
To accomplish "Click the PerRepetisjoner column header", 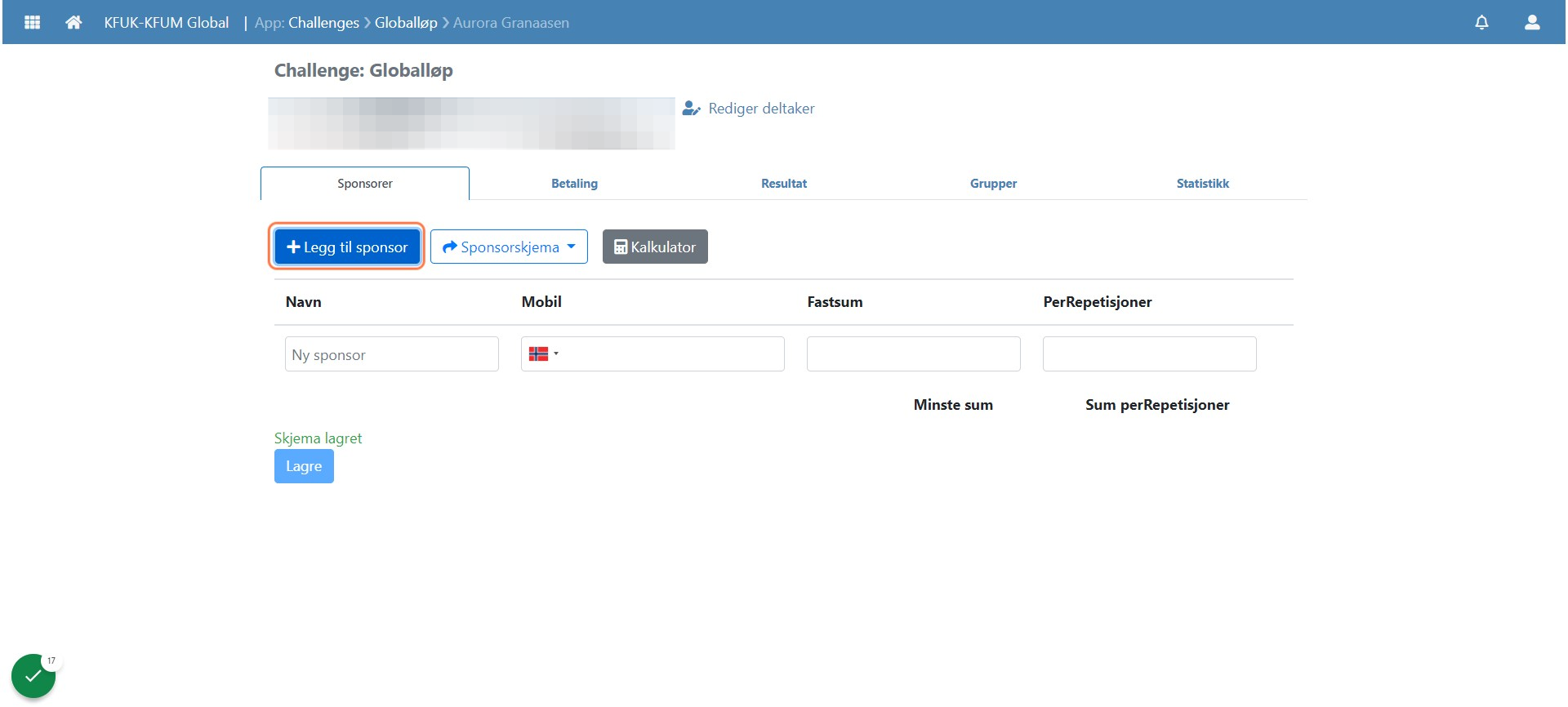I will 1098,302.
